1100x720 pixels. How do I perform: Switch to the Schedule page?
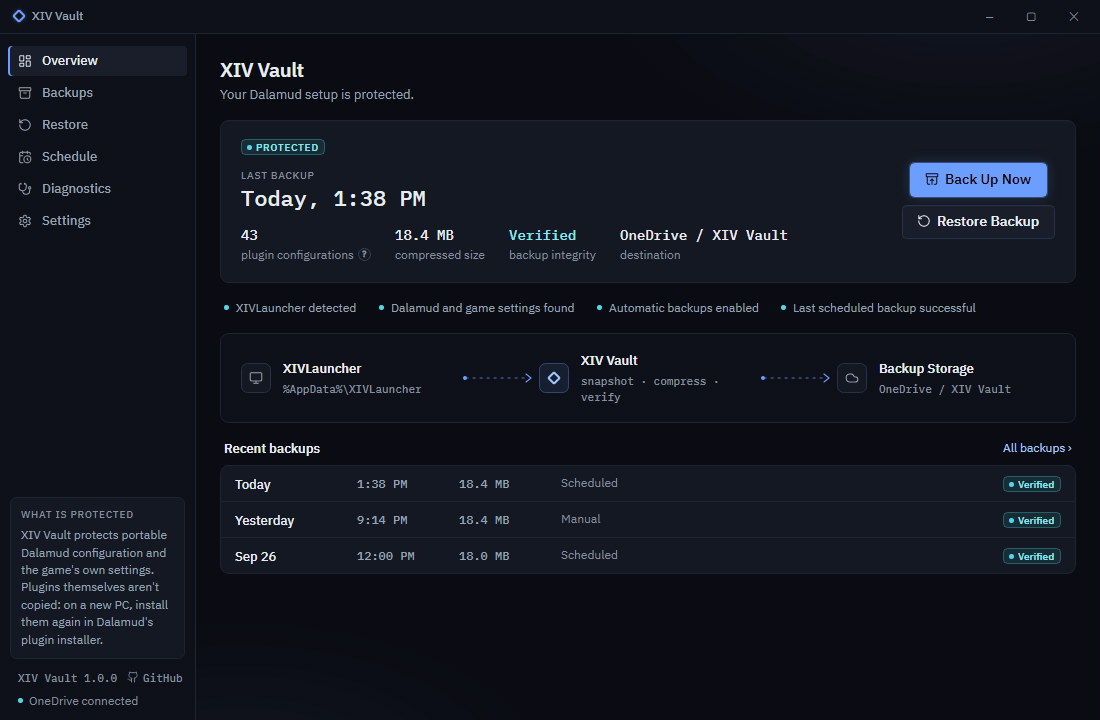point(98,157)
